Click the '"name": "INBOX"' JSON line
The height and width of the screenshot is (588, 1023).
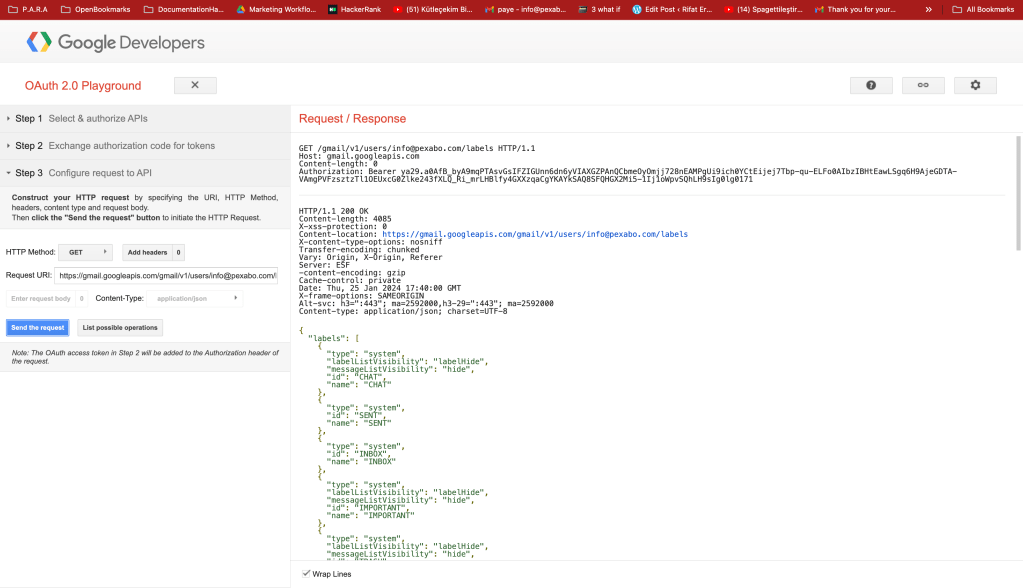361,462
